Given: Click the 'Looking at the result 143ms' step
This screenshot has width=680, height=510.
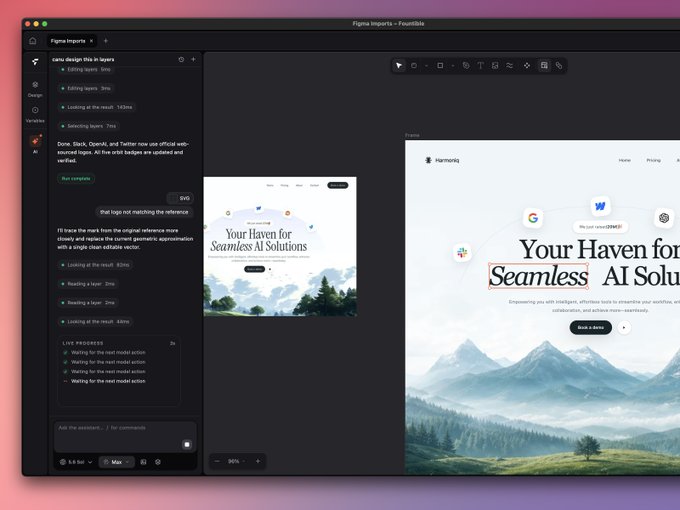Looking at the screenshot, I should (x=97, y=107).
